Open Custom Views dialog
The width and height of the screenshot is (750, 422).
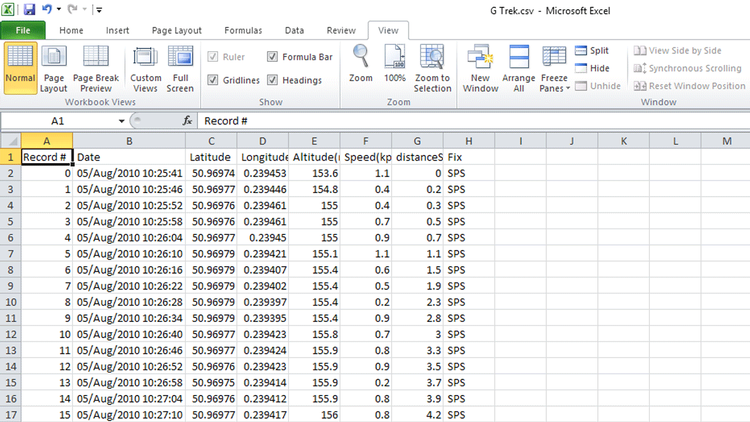point(146,68)
